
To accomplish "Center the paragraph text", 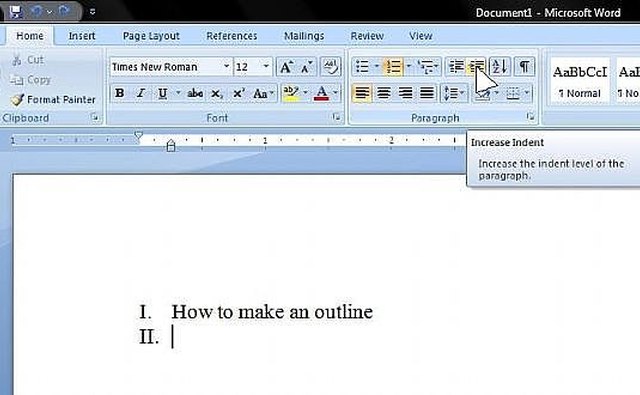I will [384, 93].
